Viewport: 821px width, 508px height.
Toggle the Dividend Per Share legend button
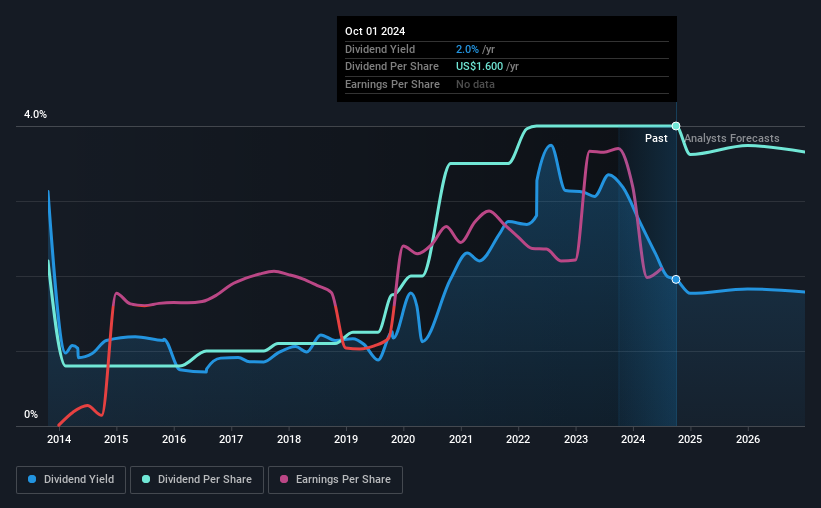click(x=197, y=480)
